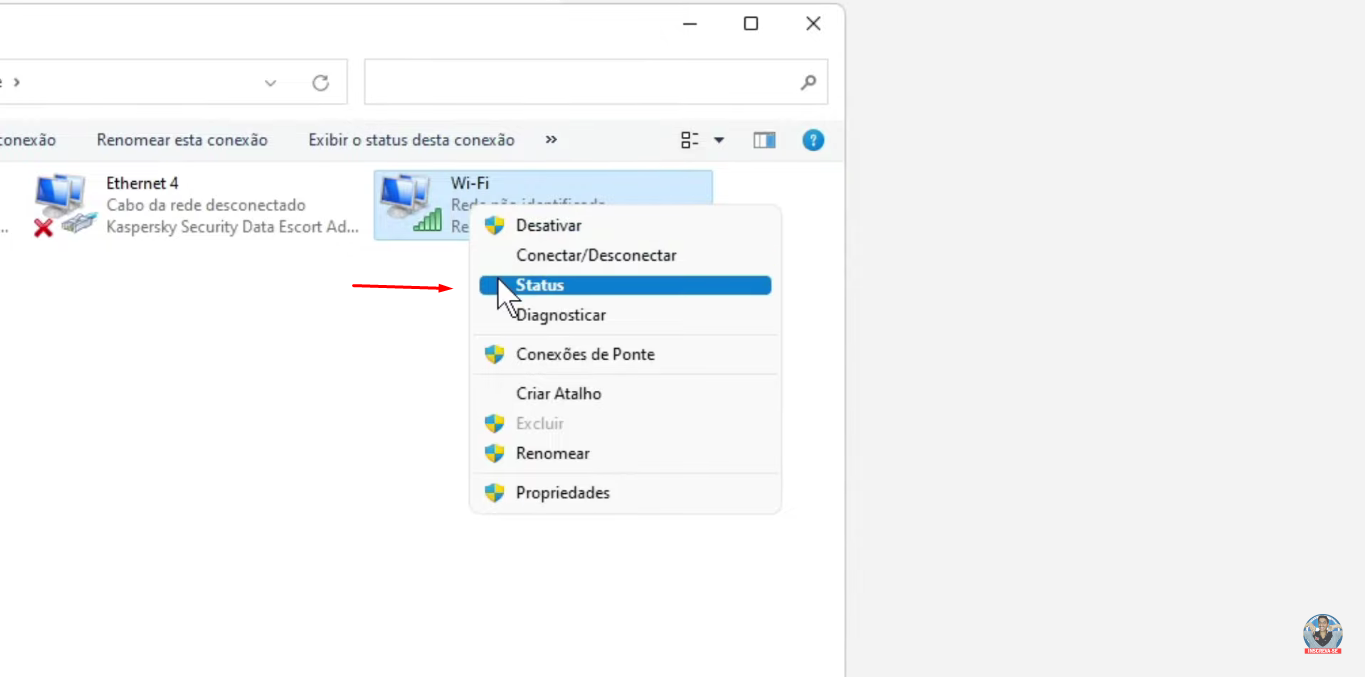Click Exibir o status desta conexão

pyautogui.click(x=411, y=140)
